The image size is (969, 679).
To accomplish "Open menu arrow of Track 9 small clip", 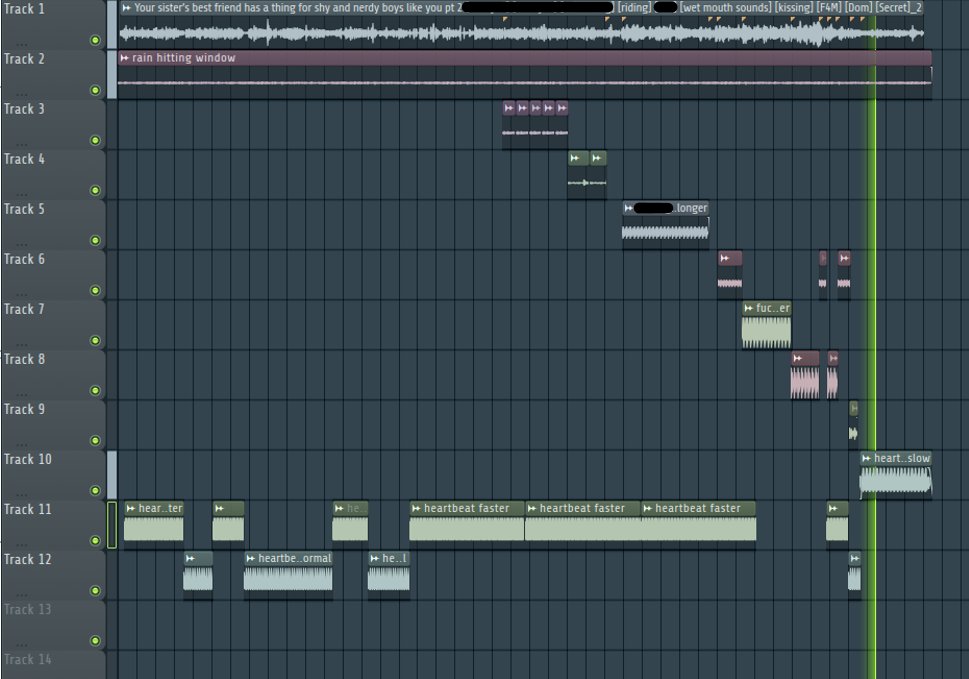I will (853, 408).
